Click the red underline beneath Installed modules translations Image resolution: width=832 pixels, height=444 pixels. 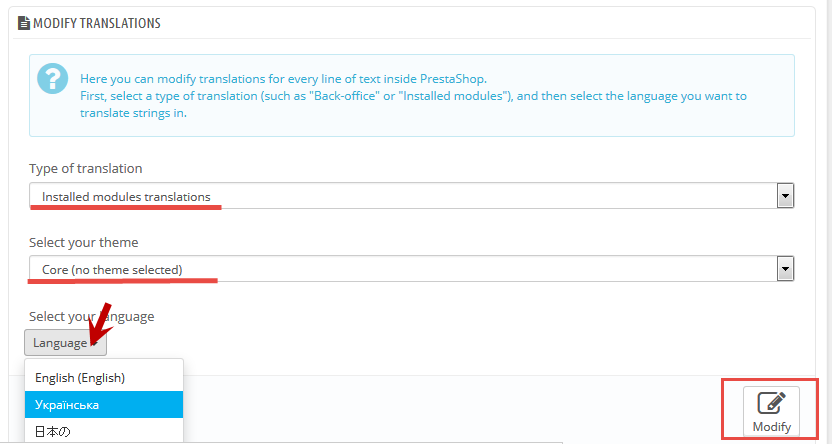coord(126,208)
